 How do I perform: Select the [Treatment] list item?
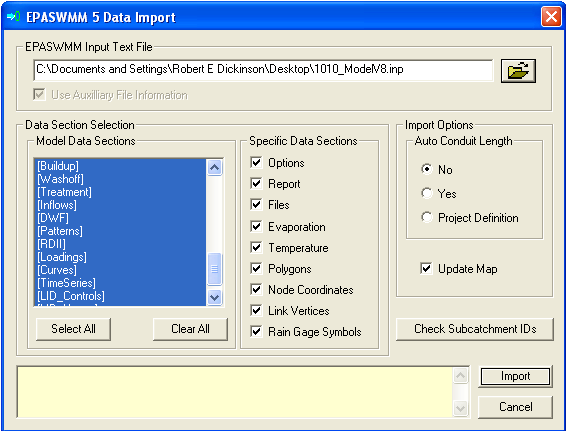pyautogui.click(x=121, y=192)
